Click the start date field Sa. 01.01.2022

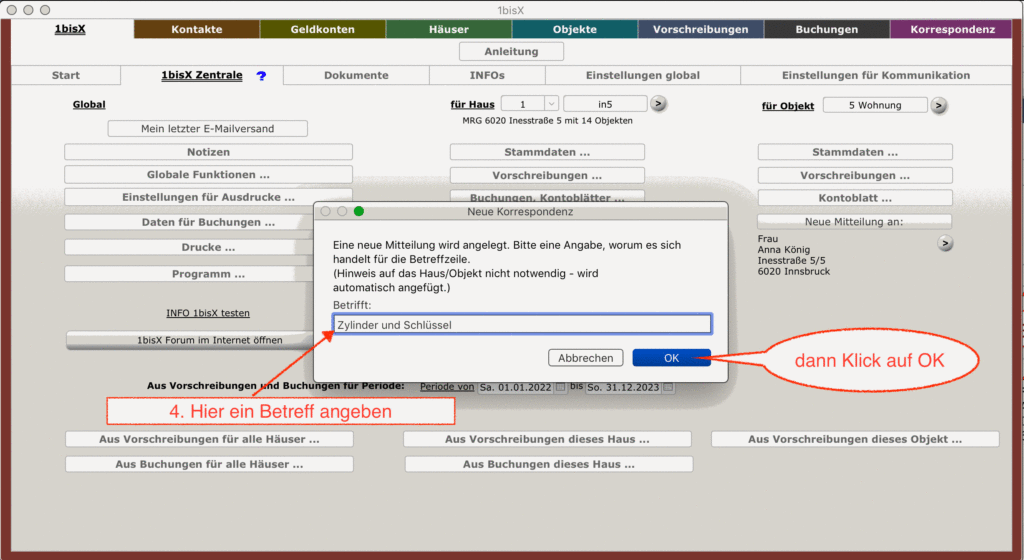click(516, 387)
